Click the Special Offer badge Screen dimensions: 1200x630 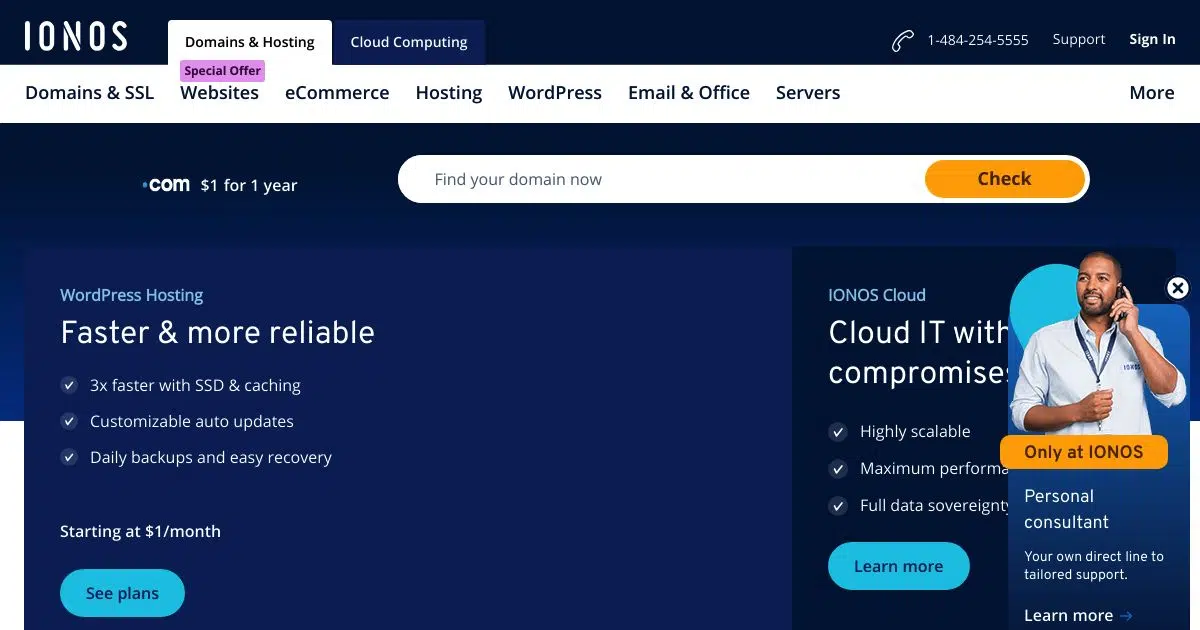[222, 71]
